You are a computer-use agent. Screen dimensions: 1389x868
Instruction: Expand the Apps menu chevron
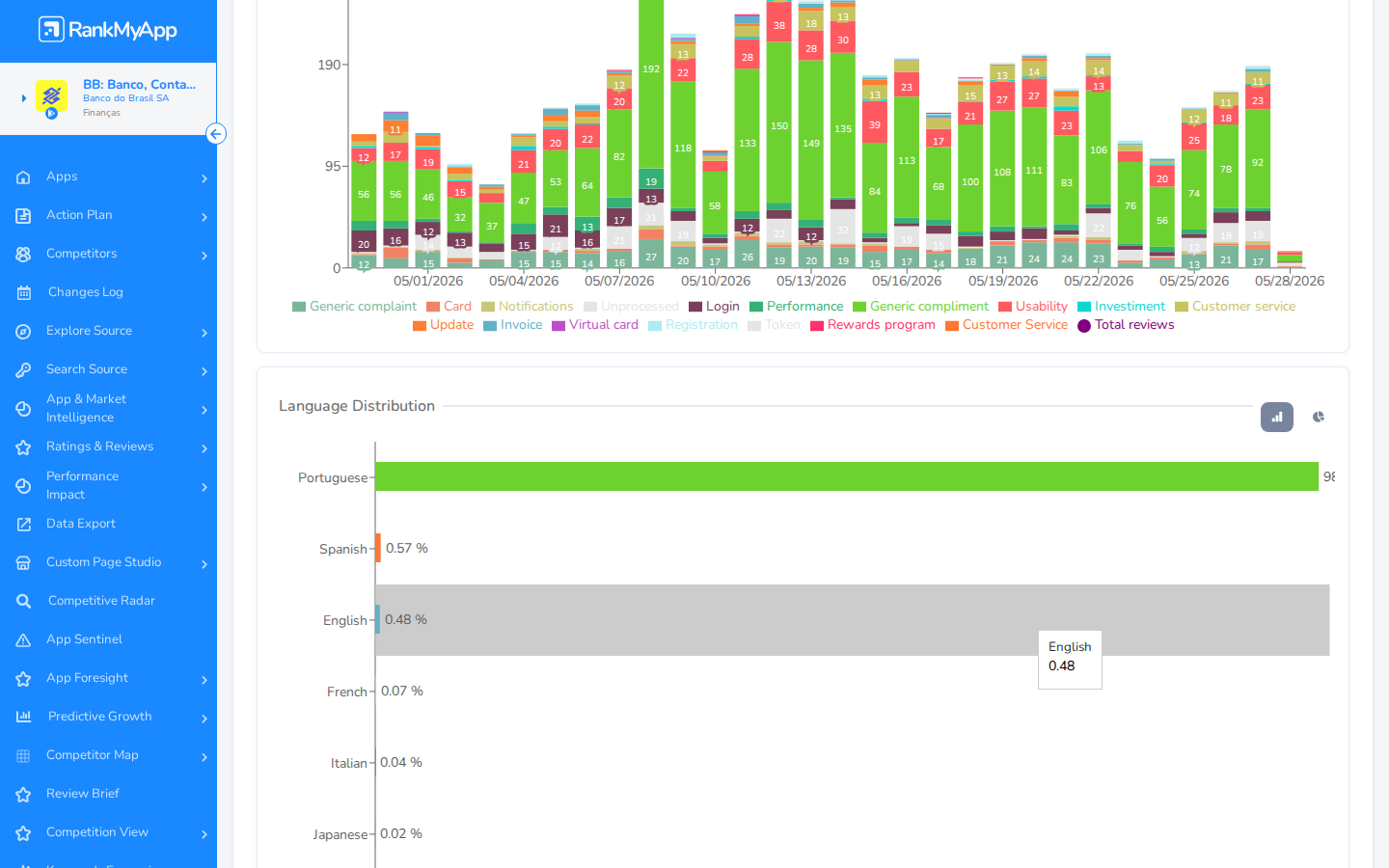pos(204,178)
